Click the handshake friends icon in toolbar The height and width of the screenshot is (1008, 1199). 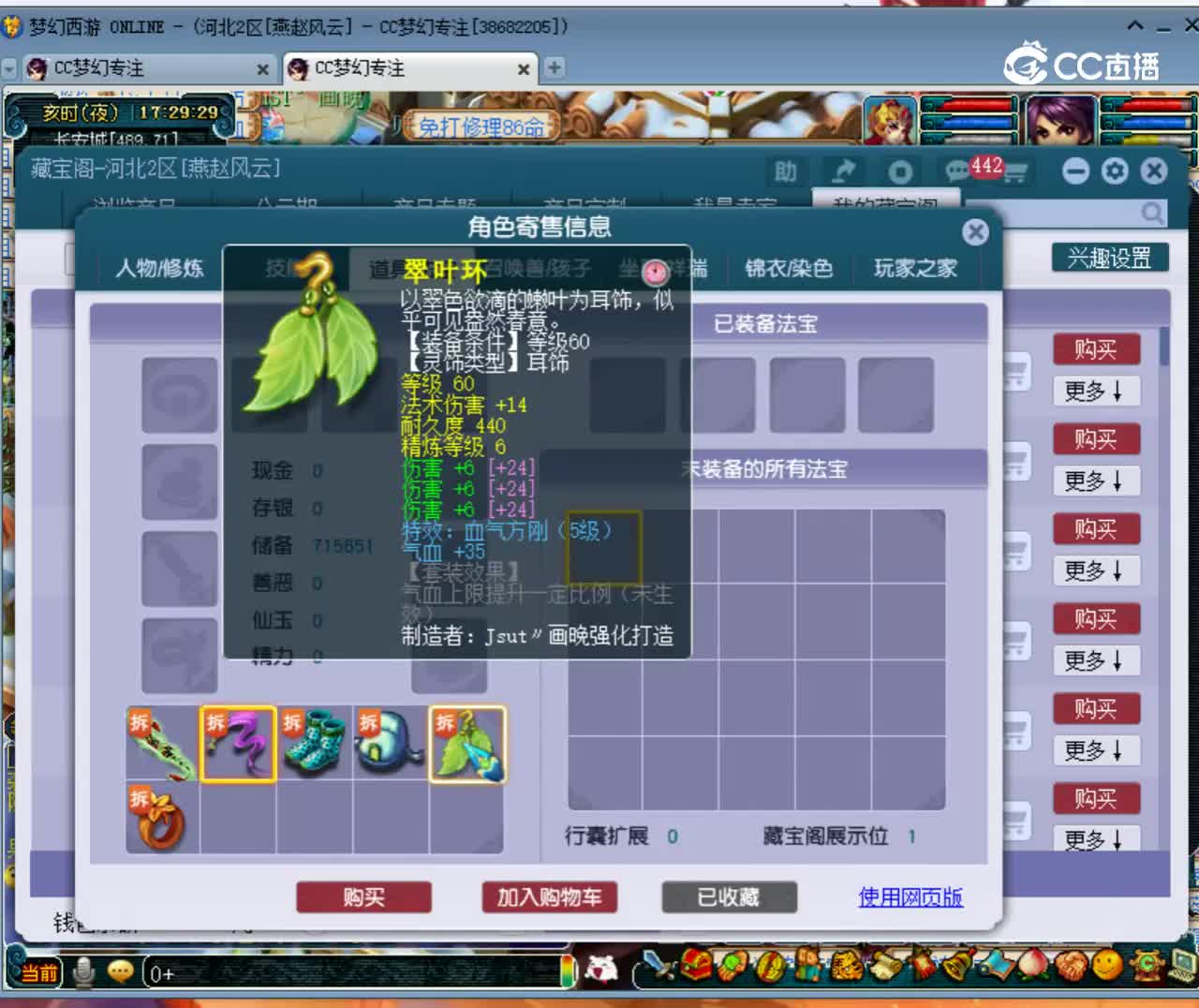1069,965
